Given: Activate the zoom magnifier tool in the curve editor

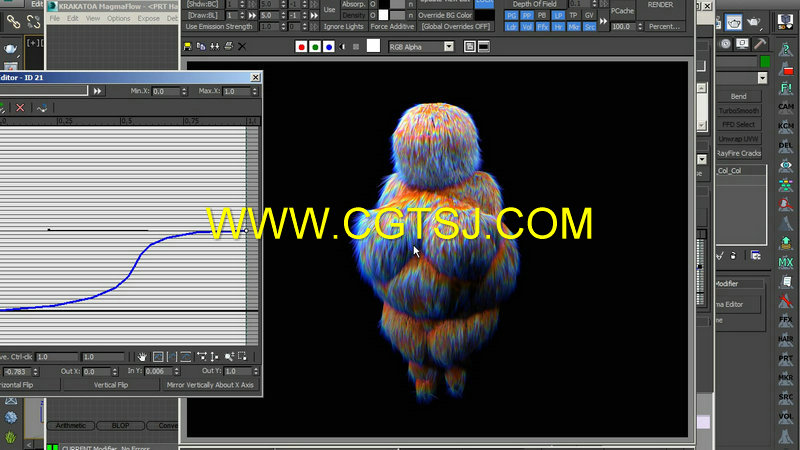Looking at the screenshot, I should click(229, 357).
